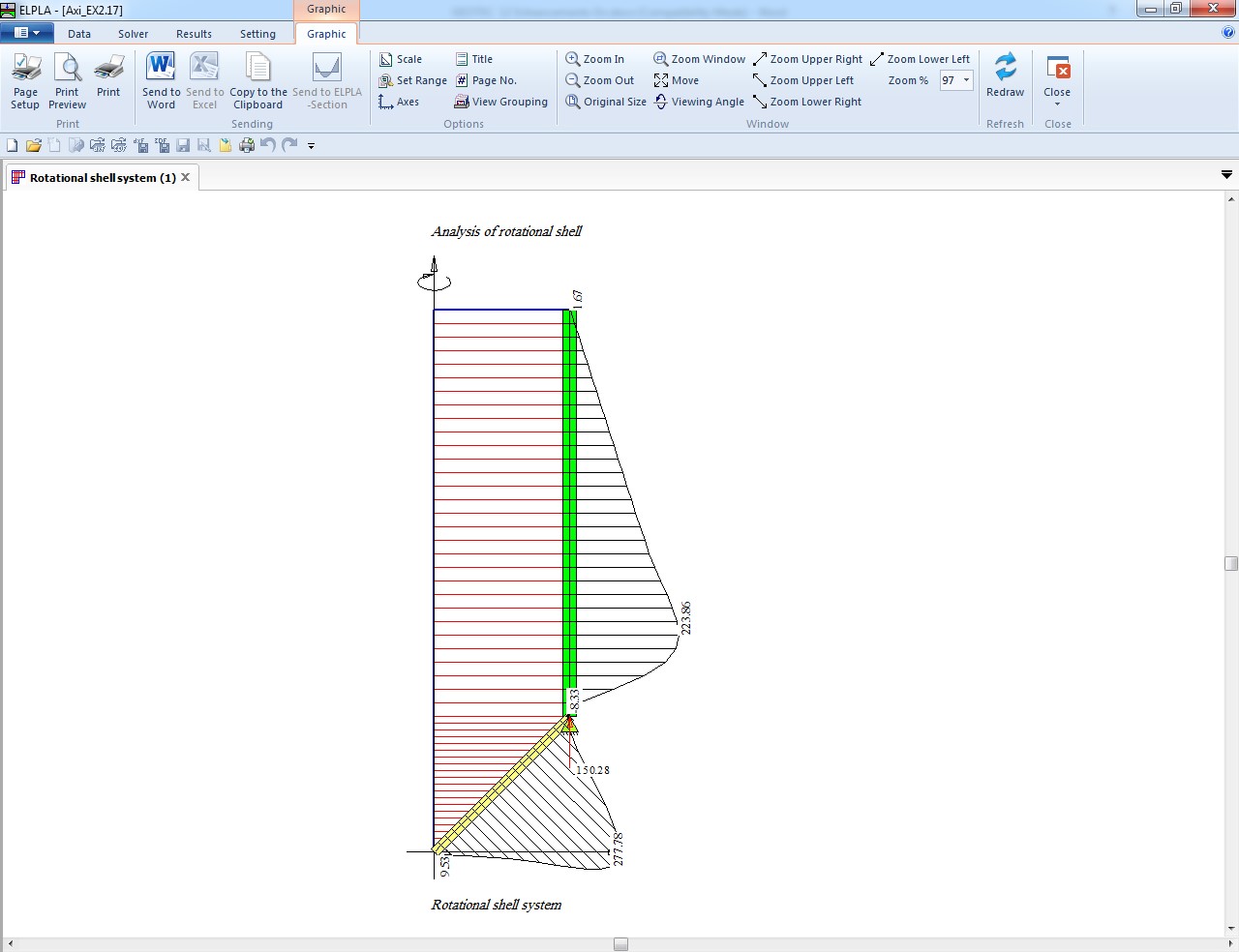The width and height of the screenshot is (1239, 952).
Task: Click the Zoom % value field
Action: point(949,80)
